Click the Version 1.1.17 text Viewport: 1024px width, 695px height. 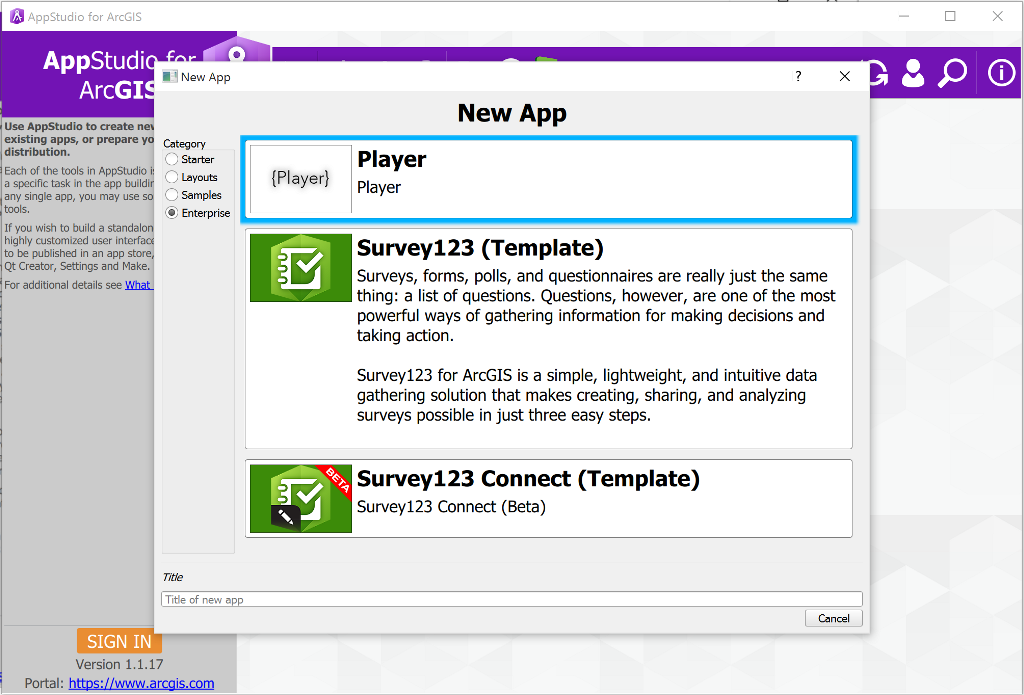click(120, 664)
